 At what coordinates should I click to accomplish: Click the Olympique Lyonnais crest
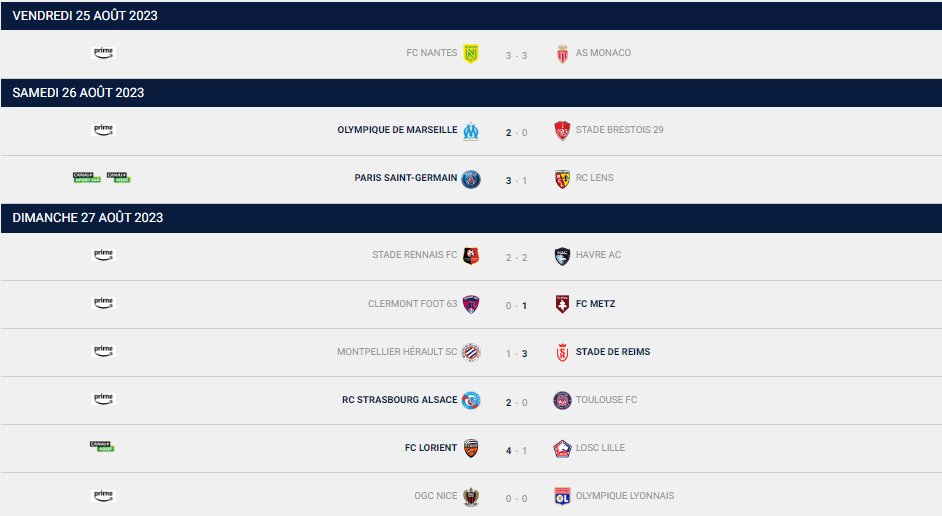coord(562,496)
